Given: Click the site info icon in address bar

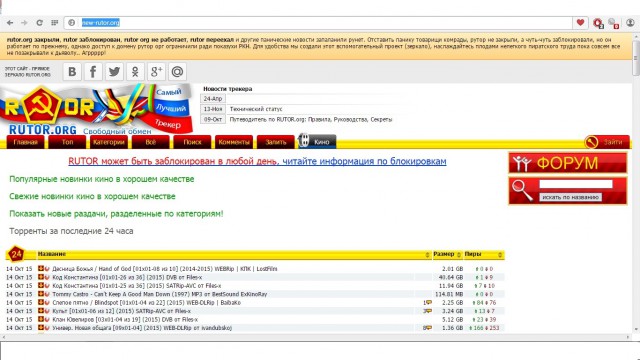Looking at the screenshot, I should (x=72, y=23).
